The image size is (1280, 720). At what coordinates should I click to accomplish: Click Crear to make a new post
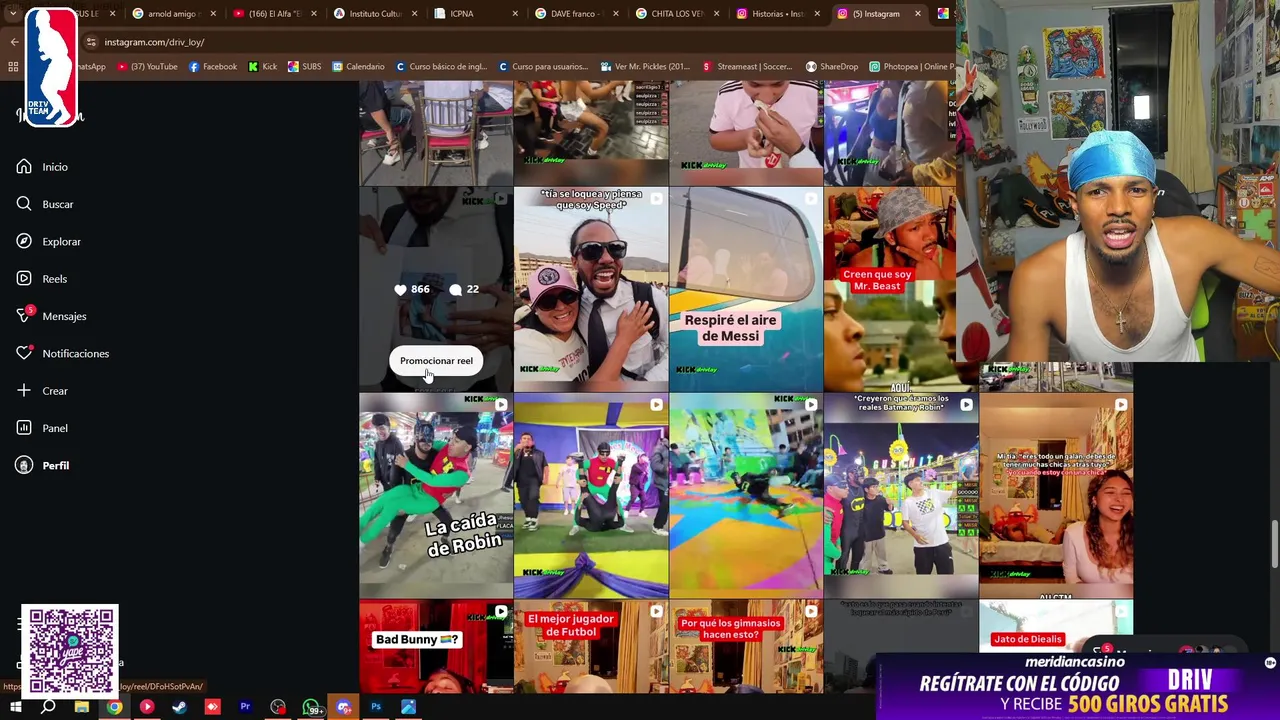(x=42, y=391)
